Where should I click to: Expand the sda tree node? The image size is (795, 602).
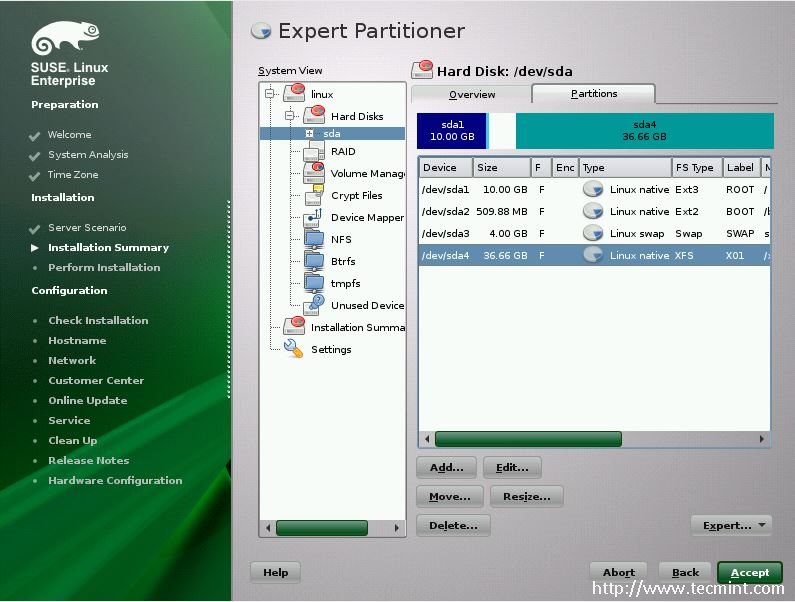point(309,133)
